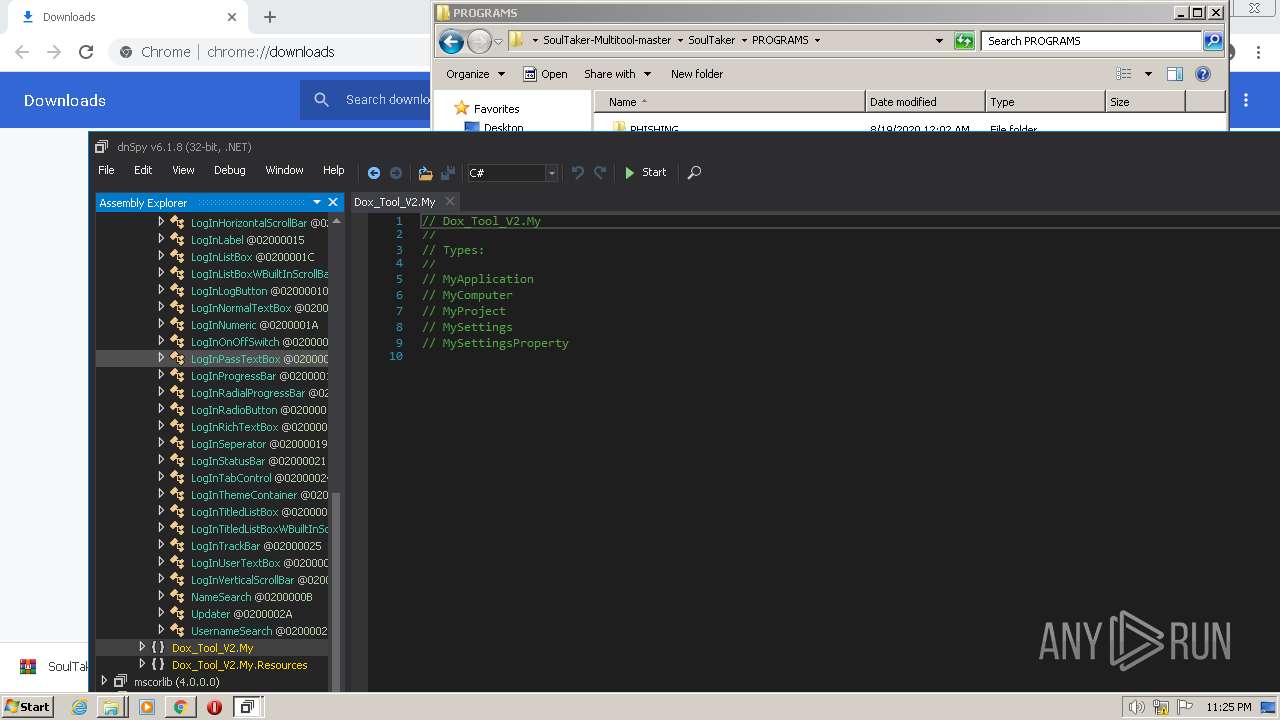Close the Assembly Explorer panel
The image size is (1280, 720).
tap(333, 202)
